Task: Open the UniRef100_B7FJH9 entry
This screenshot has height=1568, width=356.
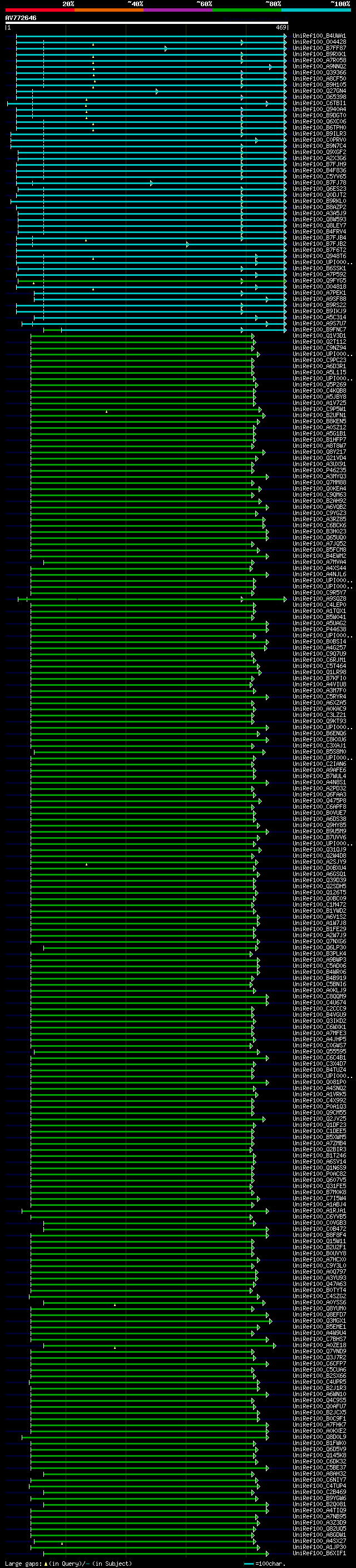Action: click(319, 164)
